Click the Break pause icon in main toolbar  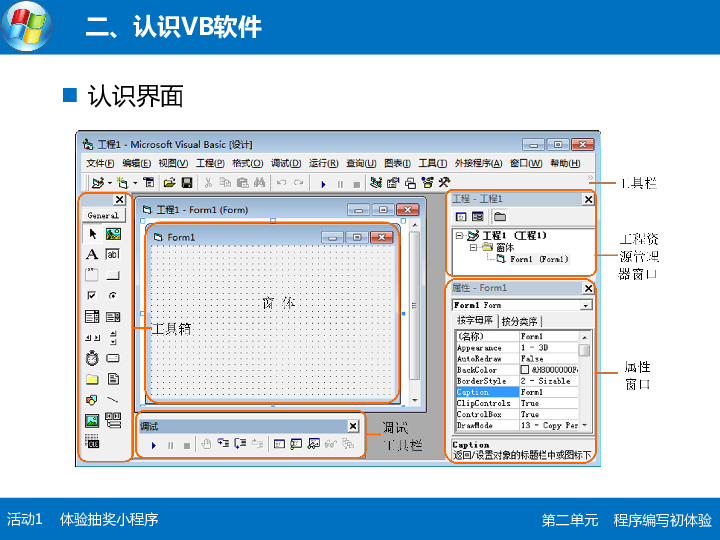point(340,184)
